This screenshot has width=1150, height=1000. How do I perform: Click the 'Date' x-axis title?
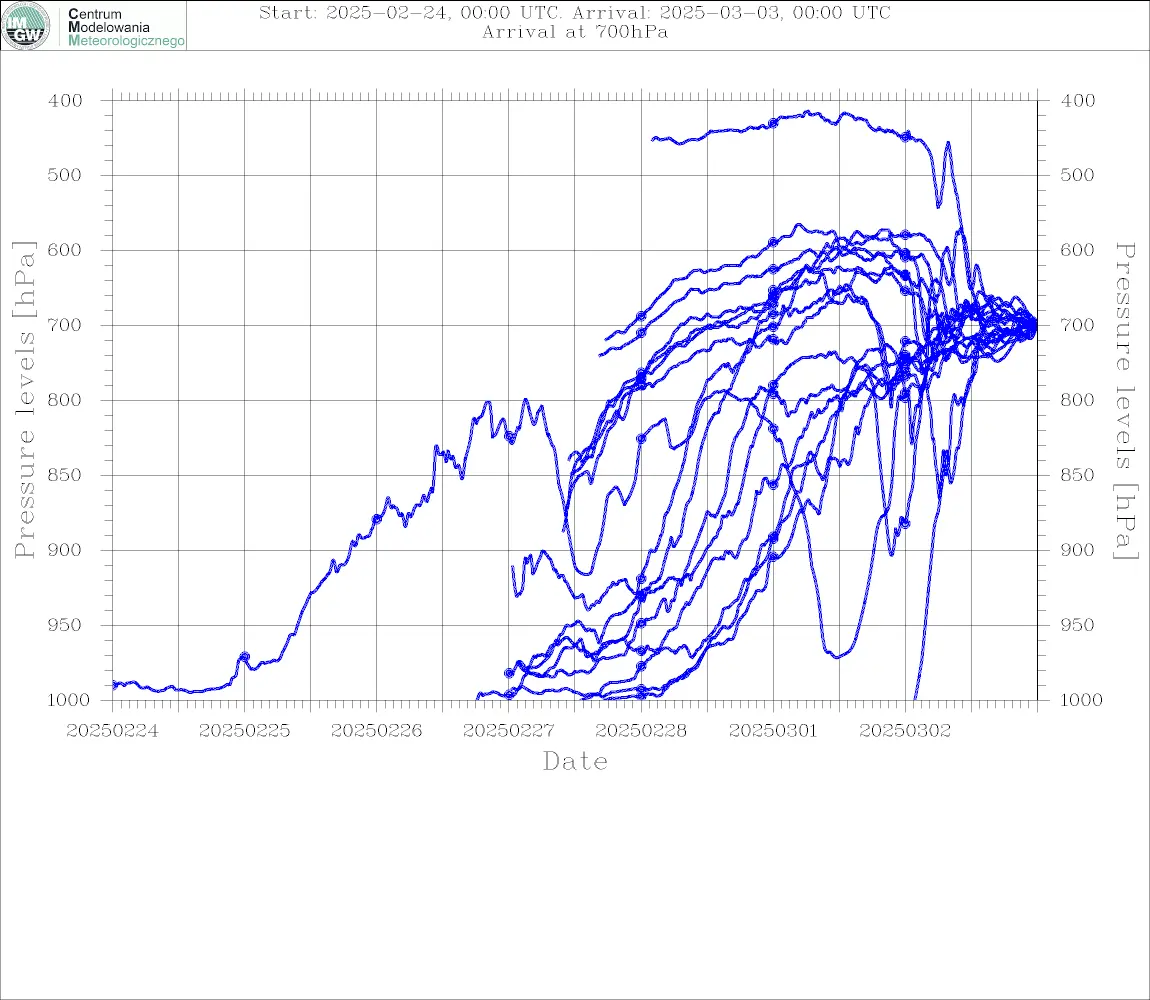click(x=575, y=761)
